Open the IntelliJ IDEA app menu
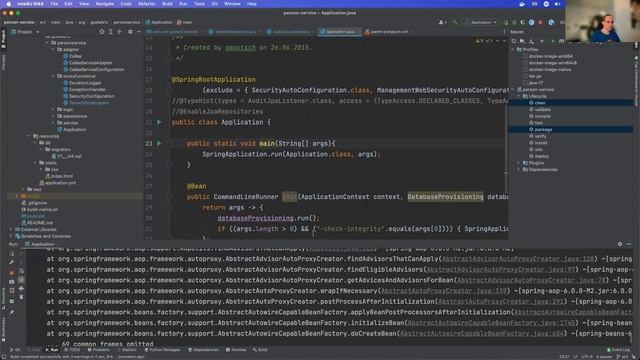 tap(31, 4)
